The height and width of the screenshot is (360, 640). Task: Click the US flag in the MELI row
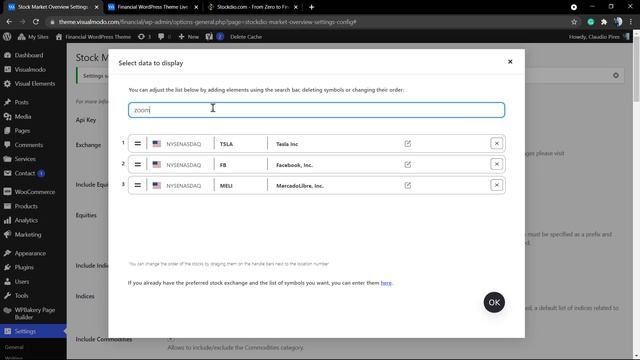point(157,185)
